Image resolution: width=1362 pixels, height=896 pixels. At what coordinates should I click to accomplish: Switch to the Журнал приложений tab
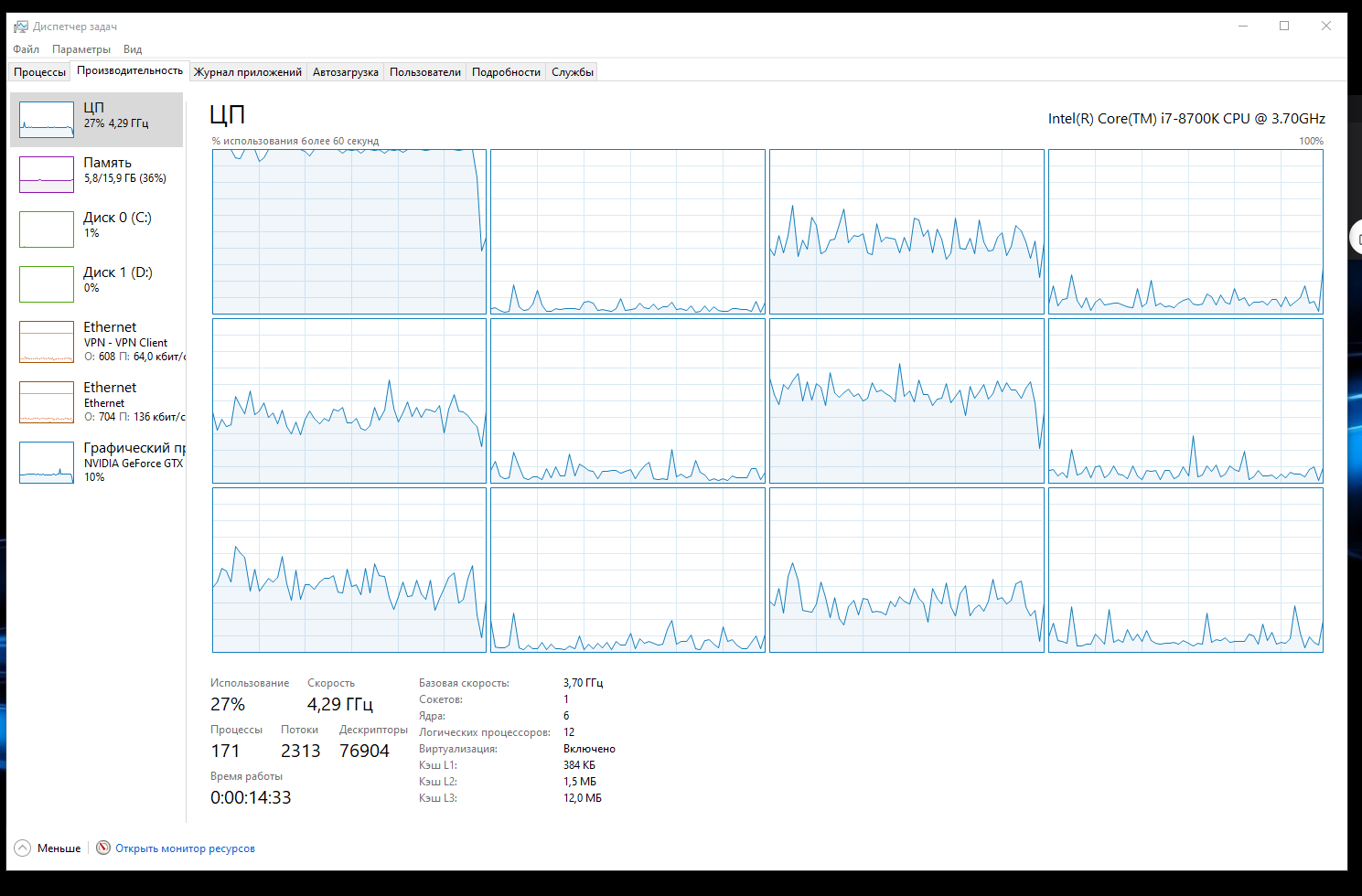248,72
